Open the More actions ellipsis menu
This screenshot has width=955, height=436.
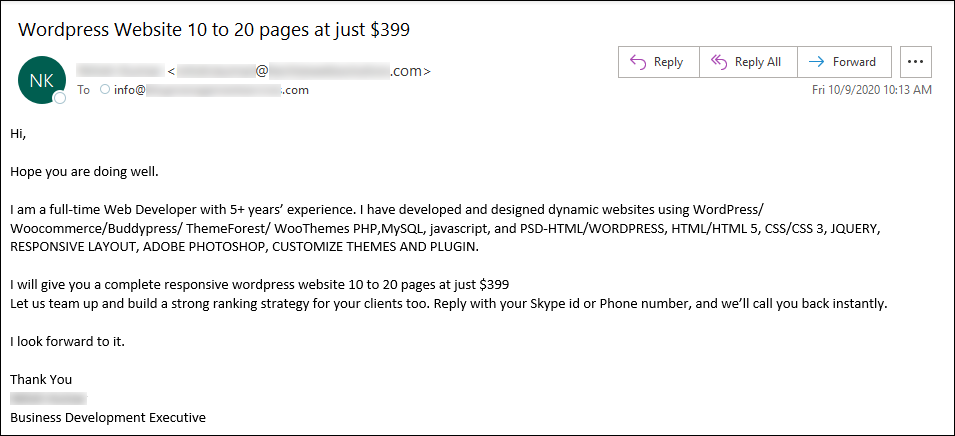coord(916,62)
